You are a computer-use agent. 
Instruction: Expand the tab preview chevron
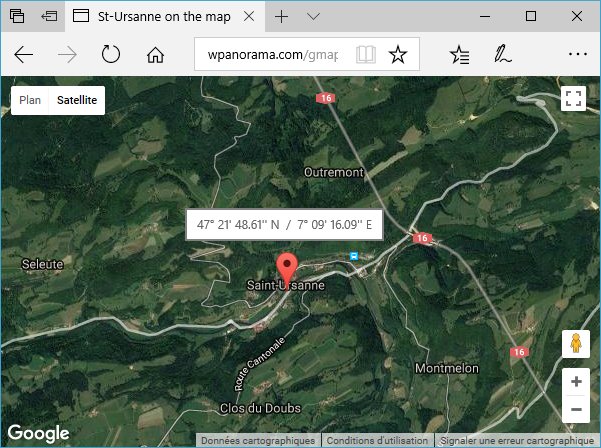(314, 16)
